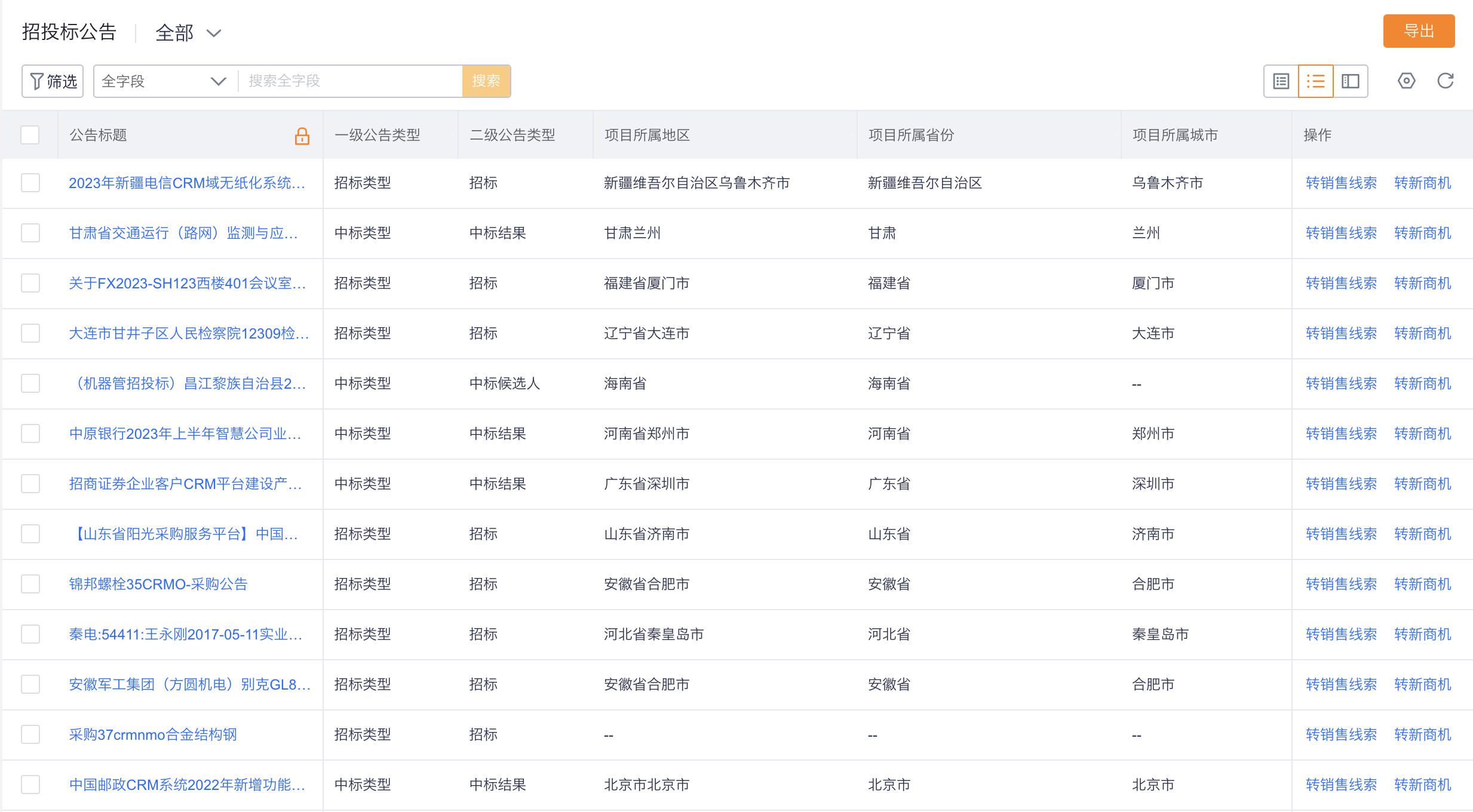Open announcement 秦电:54411:王永刚2017-05-11
The height and width of the screenshot is (812, 1473).
coord(186,634)
